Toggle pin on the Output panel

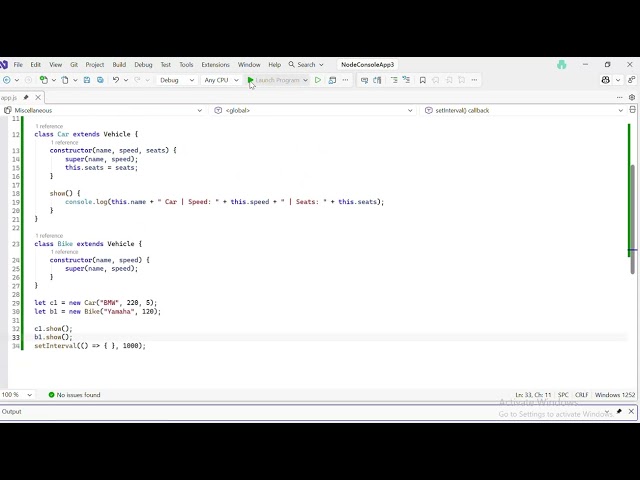point(619,411)
